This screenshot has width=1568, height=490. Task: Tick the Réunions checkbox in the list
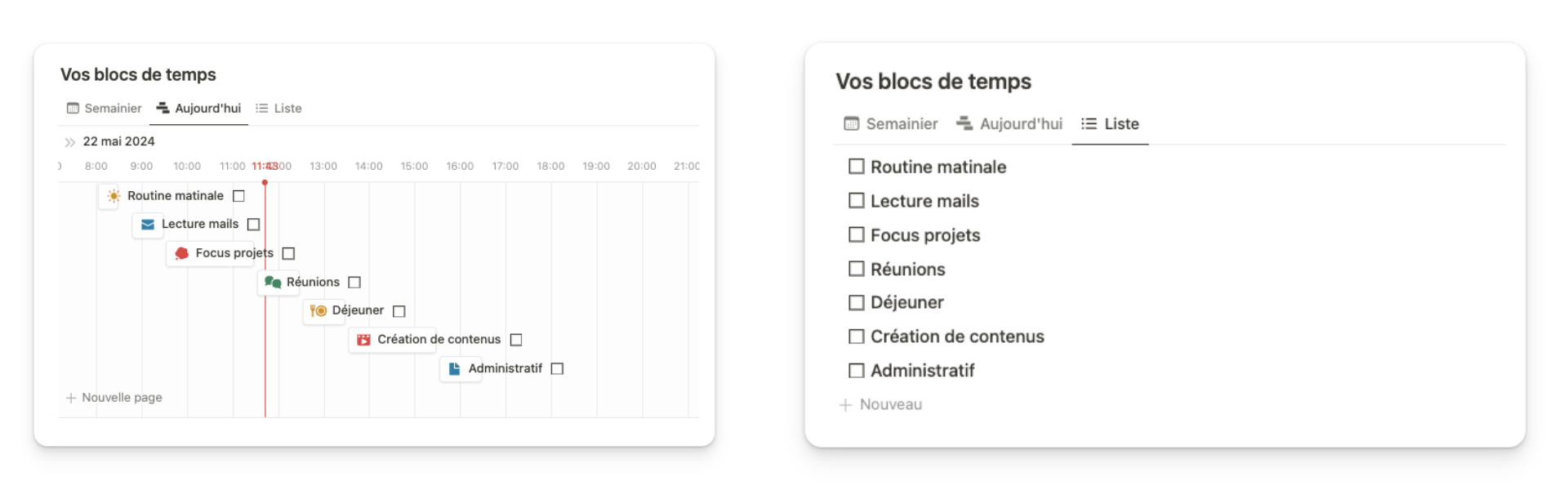coord(856,269)
